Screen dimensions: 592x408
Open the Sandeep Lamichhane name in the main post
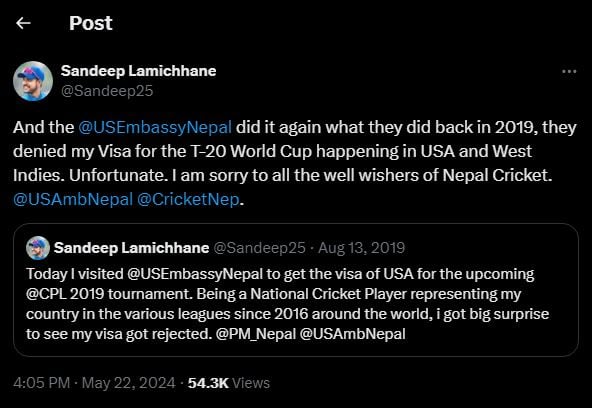pyautogui.click(x=139, y=71)
